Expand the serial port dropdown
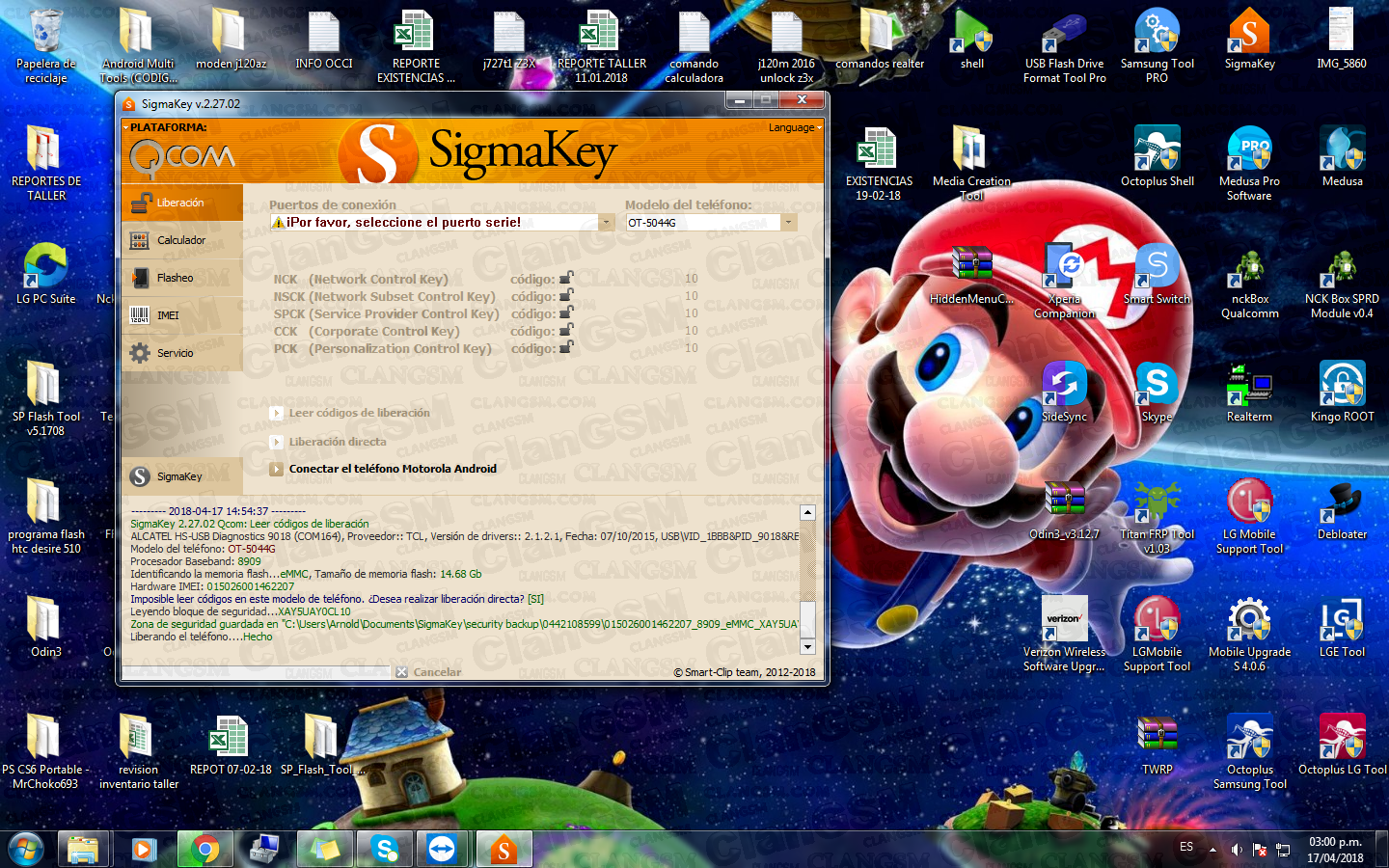 tap(607, 223)
